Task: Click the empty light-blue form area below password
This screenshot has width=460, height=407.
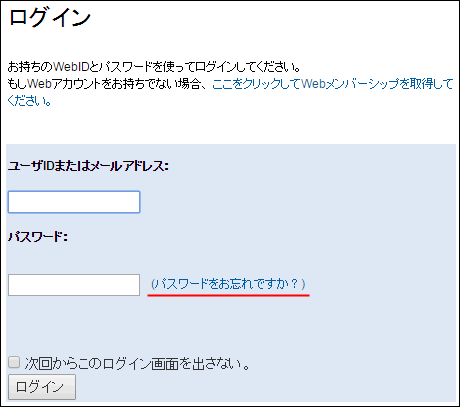Action: 230,325
